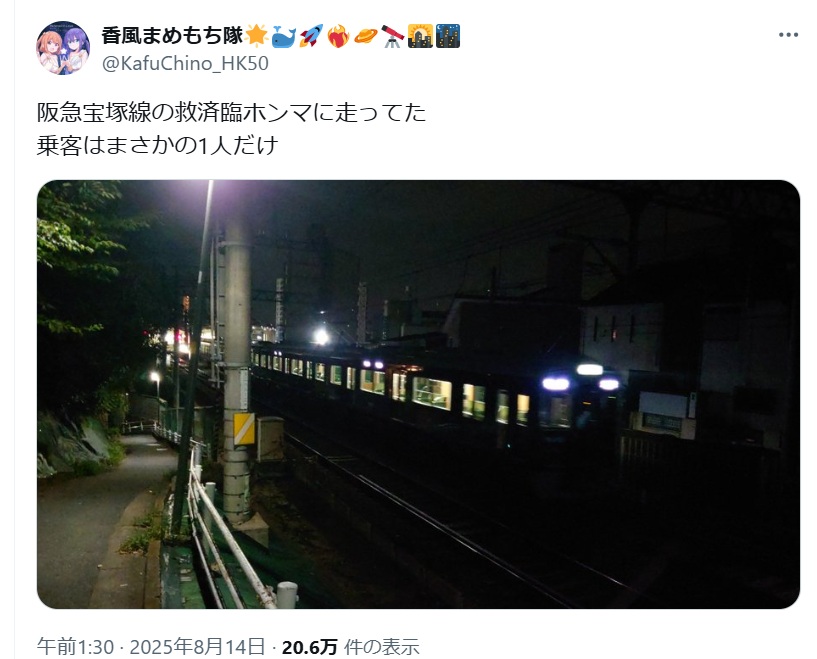This screenshot has width=817, height=659.
Task: Click the burning heart emoji in name
Action: tap(338, 36)
